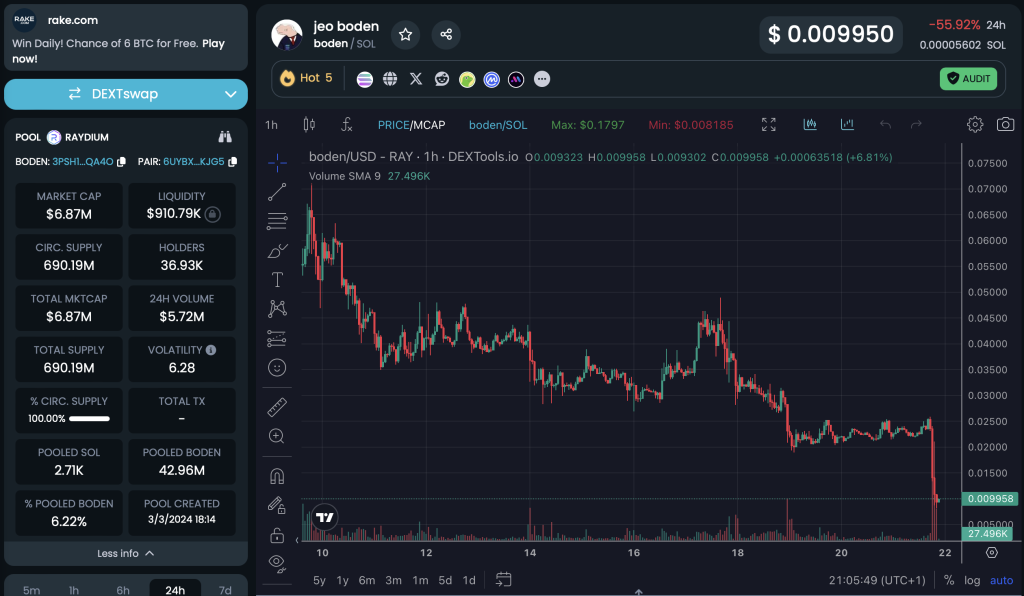
Task: Select the 6h stats tab
Action: pos(123,590)
